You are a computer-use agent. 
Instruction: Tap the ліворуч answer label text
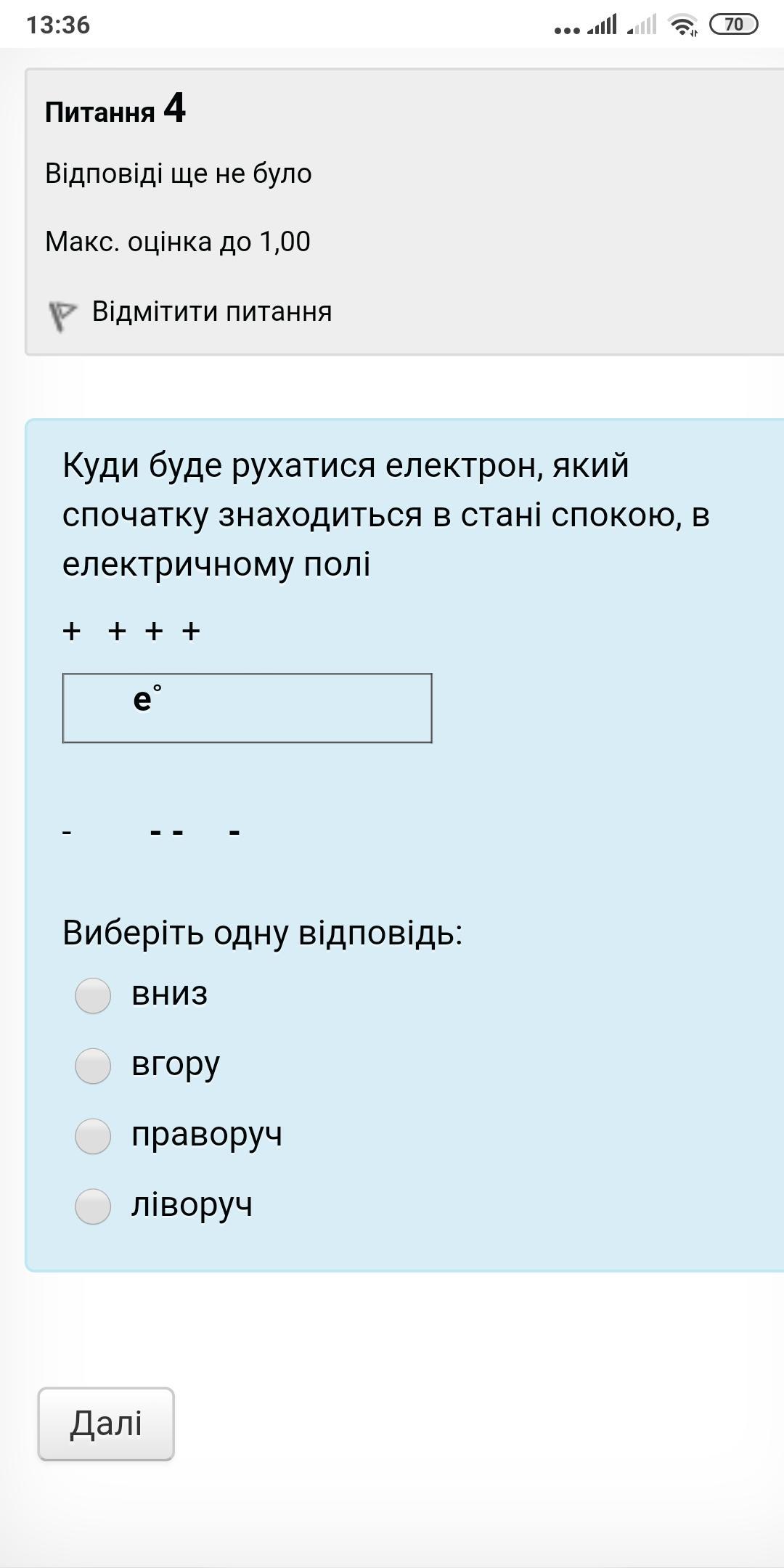(x=192, y=1205)
